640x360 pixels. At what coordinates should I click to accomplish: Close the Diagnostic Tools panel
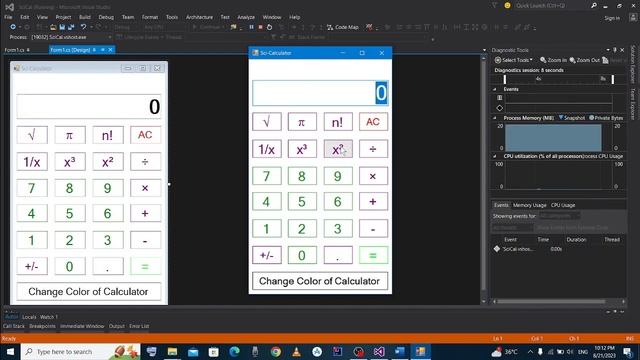[x=622, y=50]
